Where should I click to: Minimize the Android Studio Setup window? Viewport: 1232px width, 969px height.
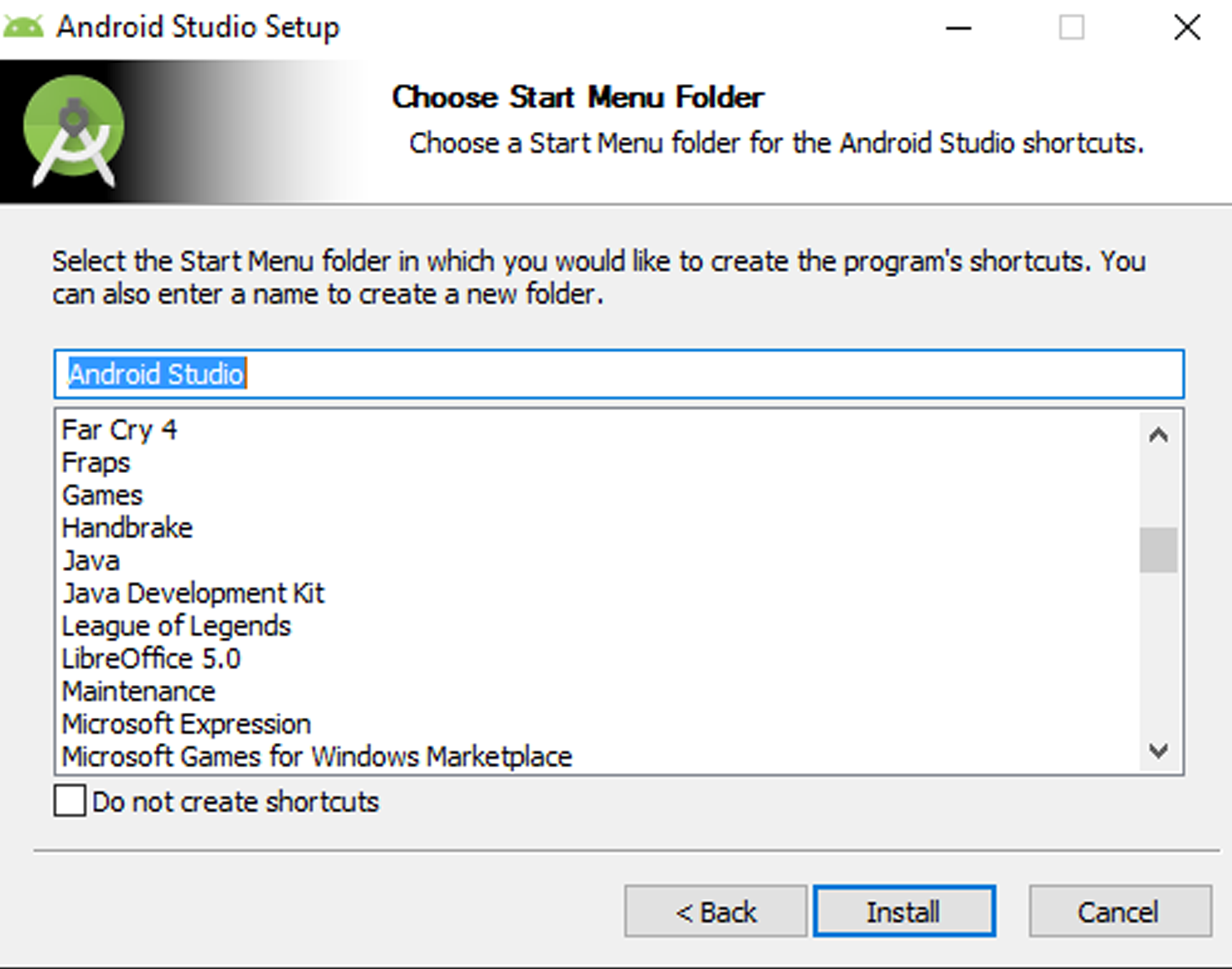958,28
